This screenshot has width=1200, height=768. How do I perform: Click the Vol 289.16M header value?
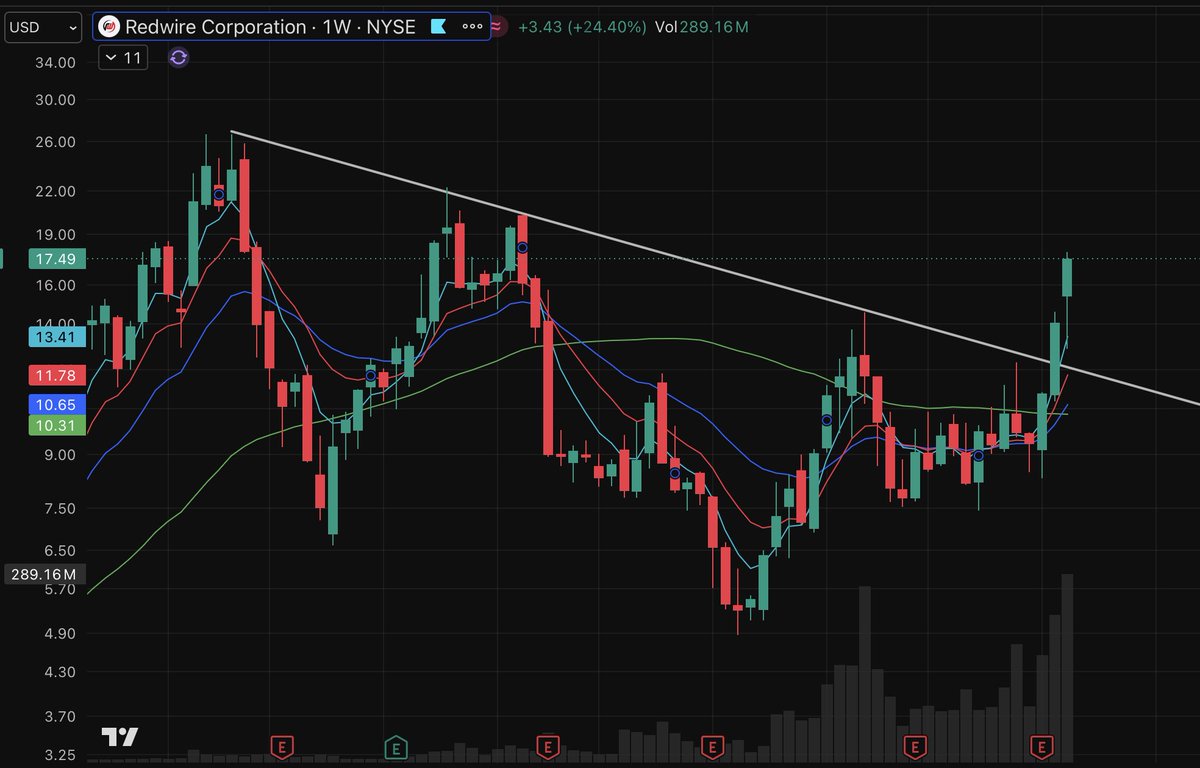click(x=701, y=27)
